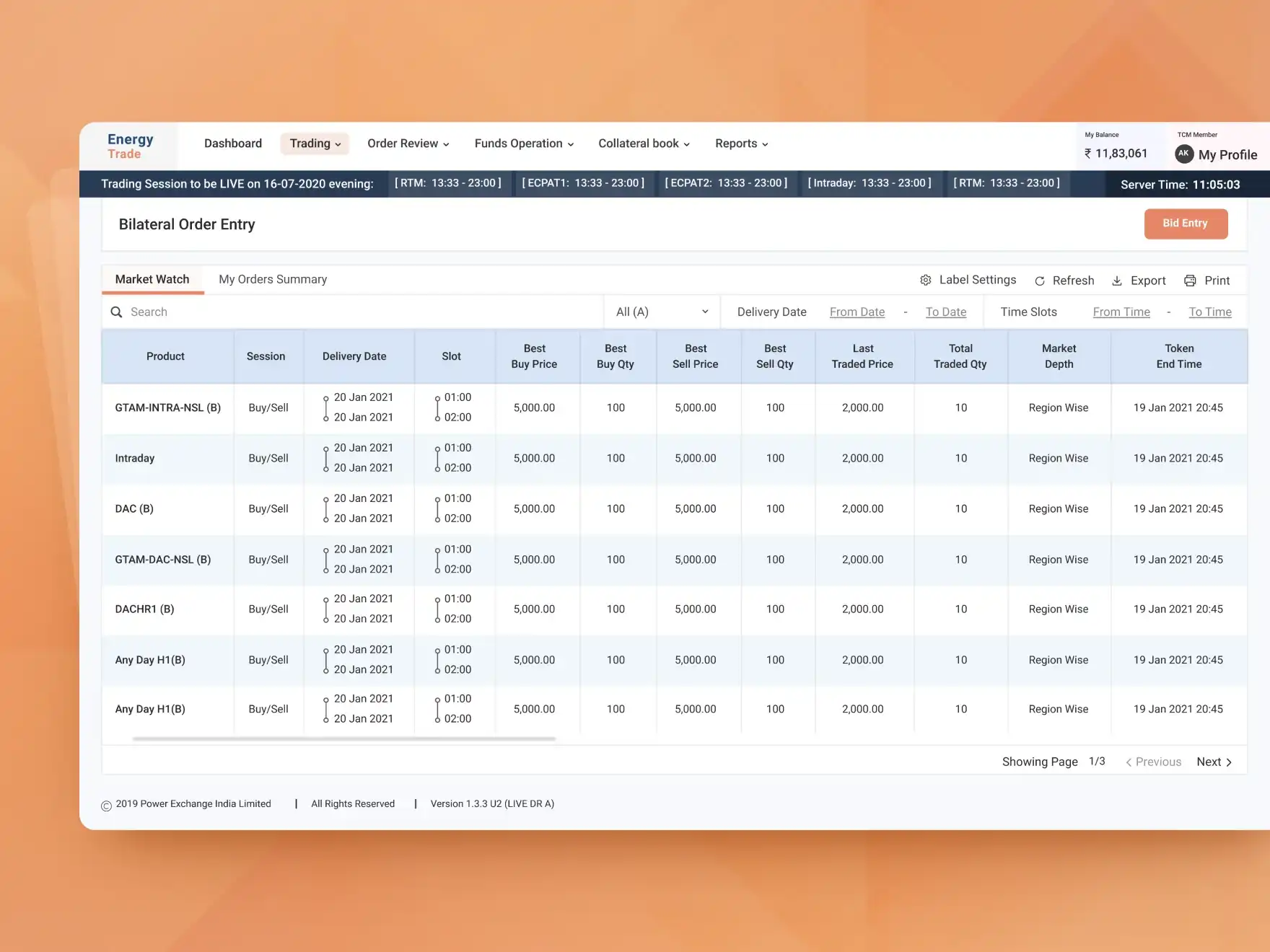Screen dimensions: 1270x952
Task: Open the Reports dropdown menu
Action: [x=742, y=144]
